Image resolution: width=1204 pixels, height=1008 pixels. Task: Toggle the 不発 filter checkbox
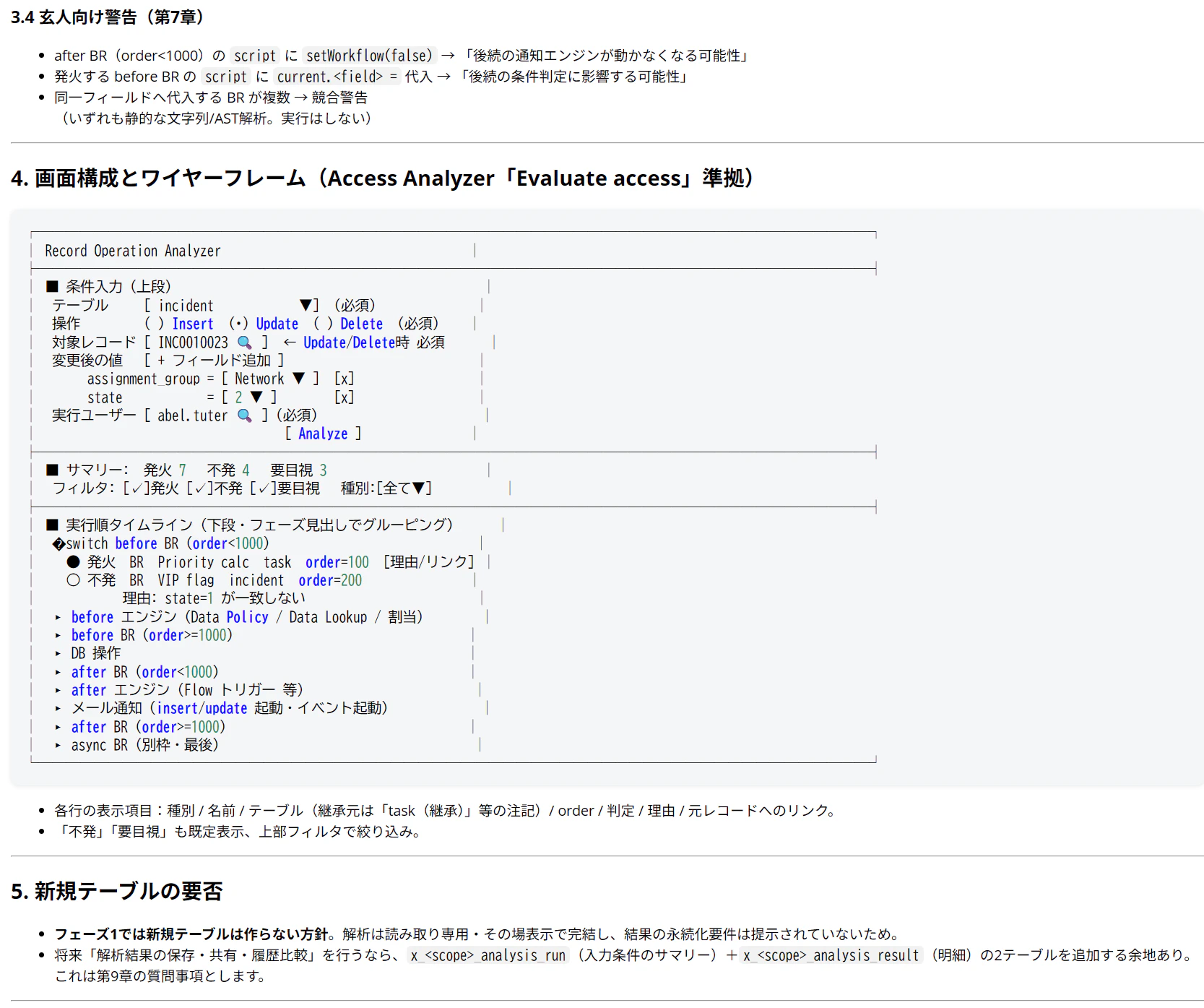[200, 488]
